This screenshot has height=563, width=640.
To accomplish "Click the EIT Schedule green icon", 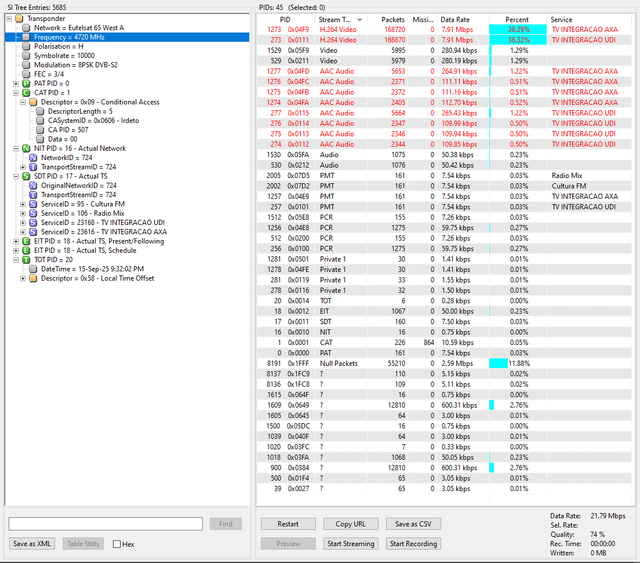I will 26,250.
